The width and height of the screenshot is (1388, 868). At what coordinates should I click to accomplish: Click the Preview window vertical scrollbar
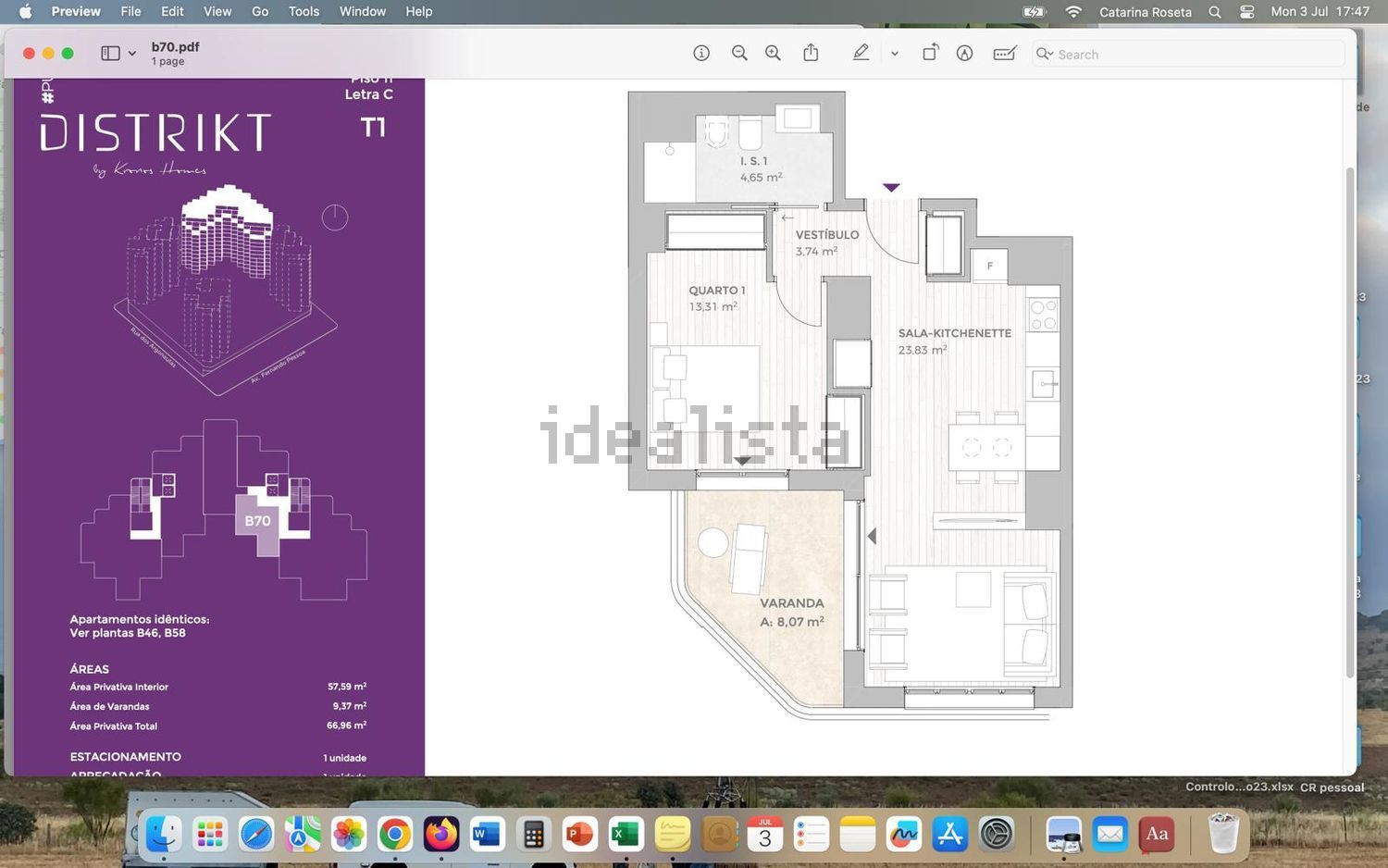coord(1350,421)
